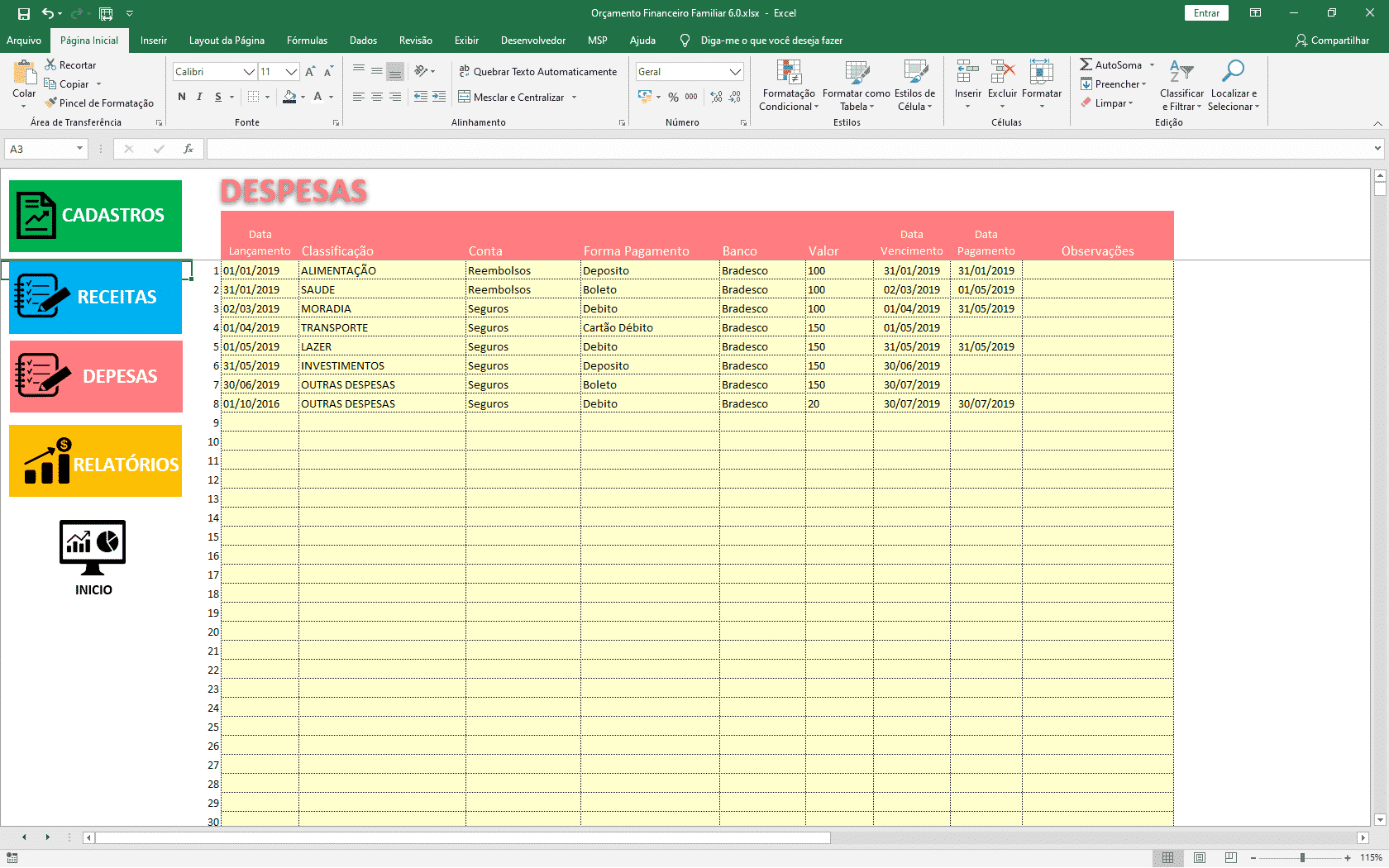Switch to Desenvolvedor tab
Screen dimensions: 1389x868
click(x=533, y=41)
